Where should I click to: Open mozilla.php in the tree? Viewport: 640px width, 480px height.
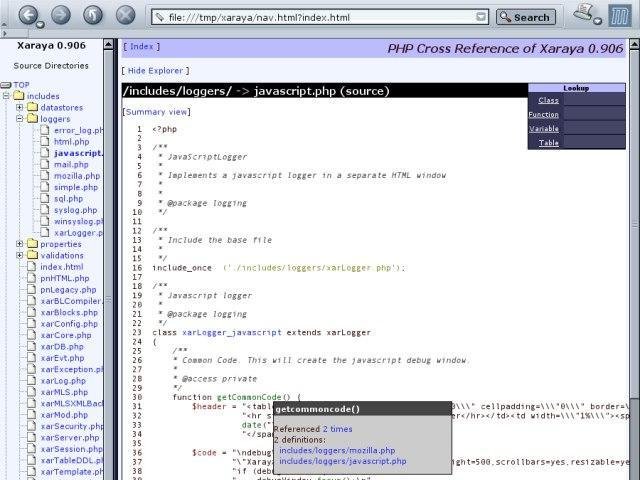(x=77, y=176)
